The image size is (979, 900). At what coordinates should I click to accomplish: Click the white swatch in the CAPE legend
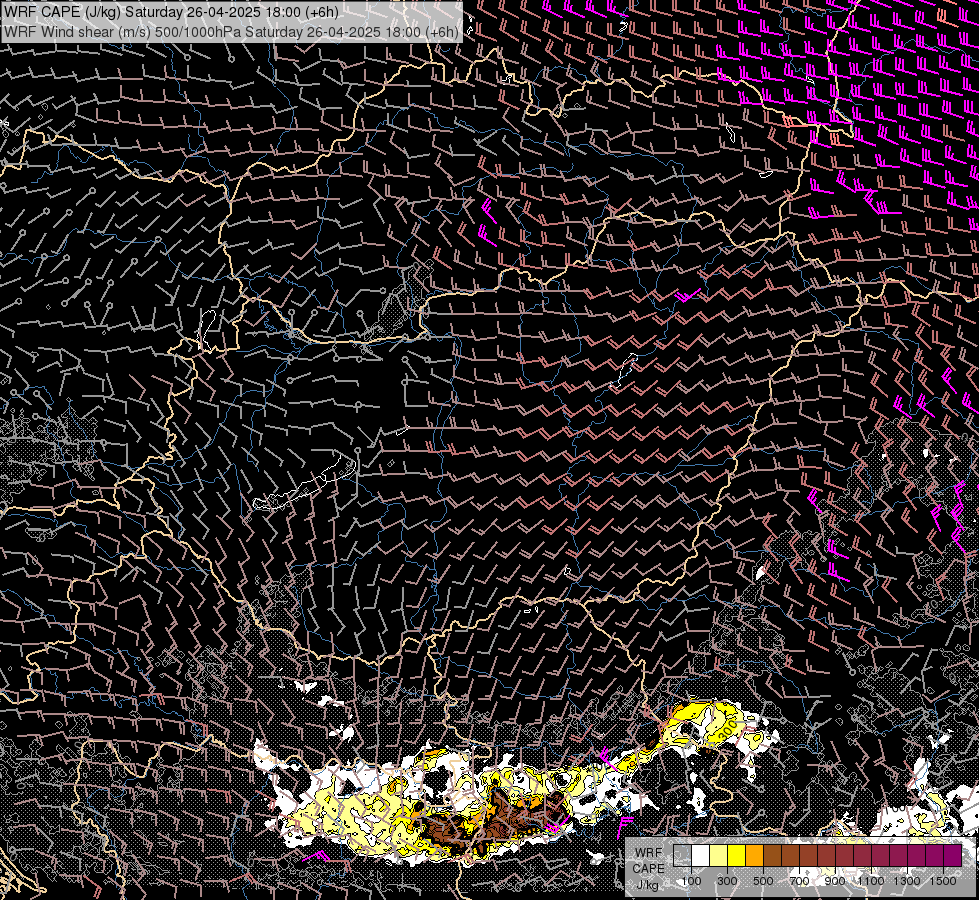click(701, 855)
